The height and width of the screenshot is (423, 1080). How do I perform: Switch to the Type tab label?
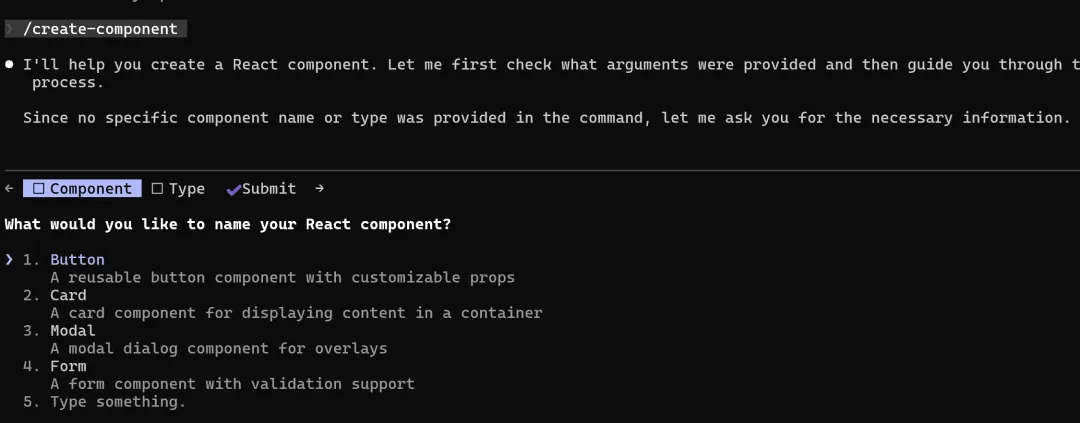tap(186, 188)
